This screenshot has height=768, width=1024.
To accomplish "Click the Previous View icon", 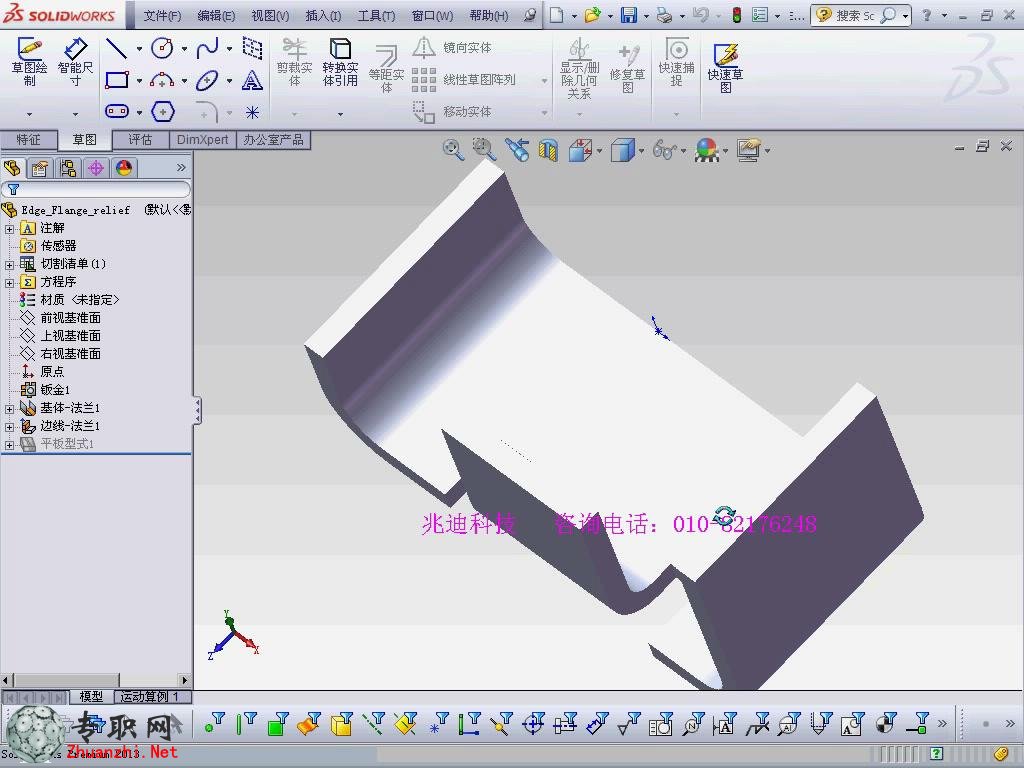I will [x=517, y=150].
